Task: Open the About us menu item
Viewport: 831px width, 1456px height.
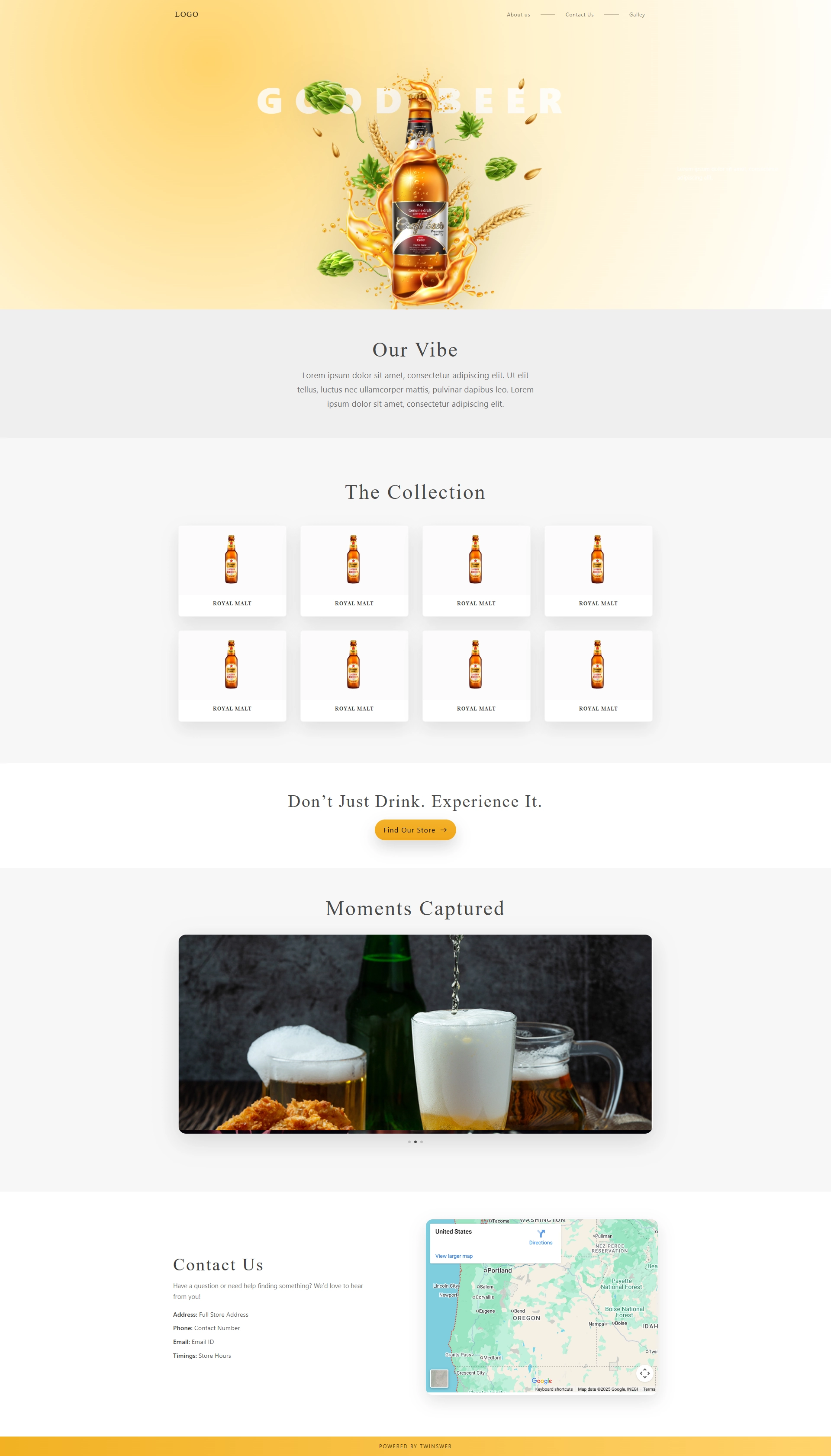Action: coord(518,15)
